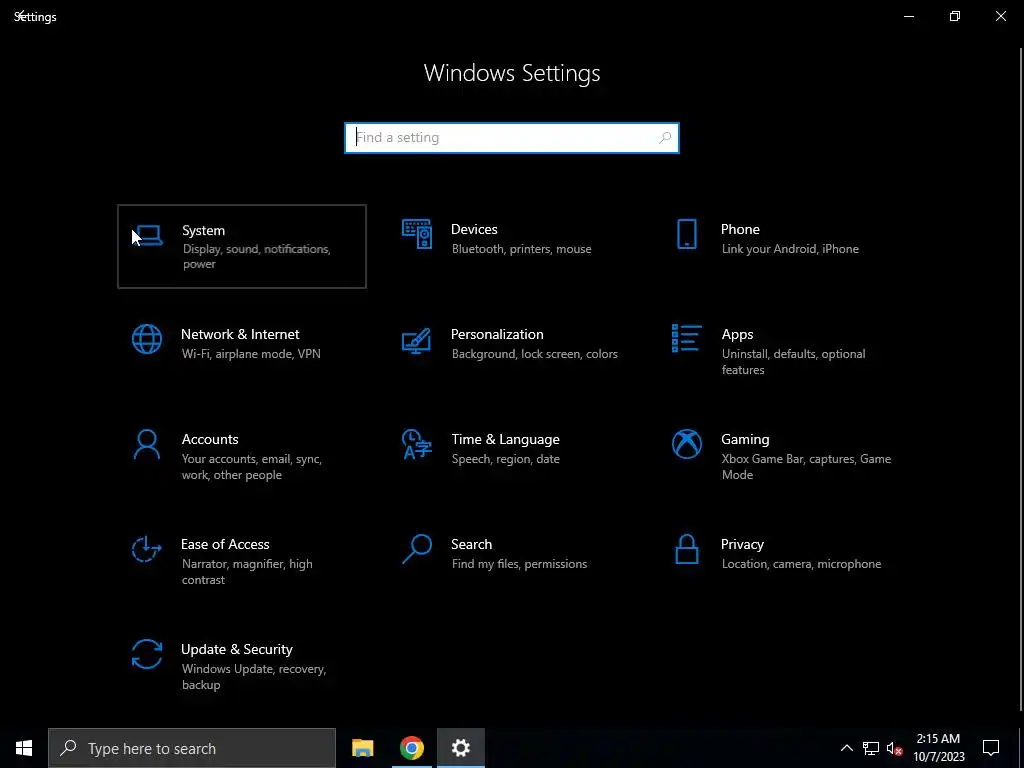This screenshot has width=1024, height=768.
Task: Open Google Chrome from the taskbar
Action: (x=411, y=748)
